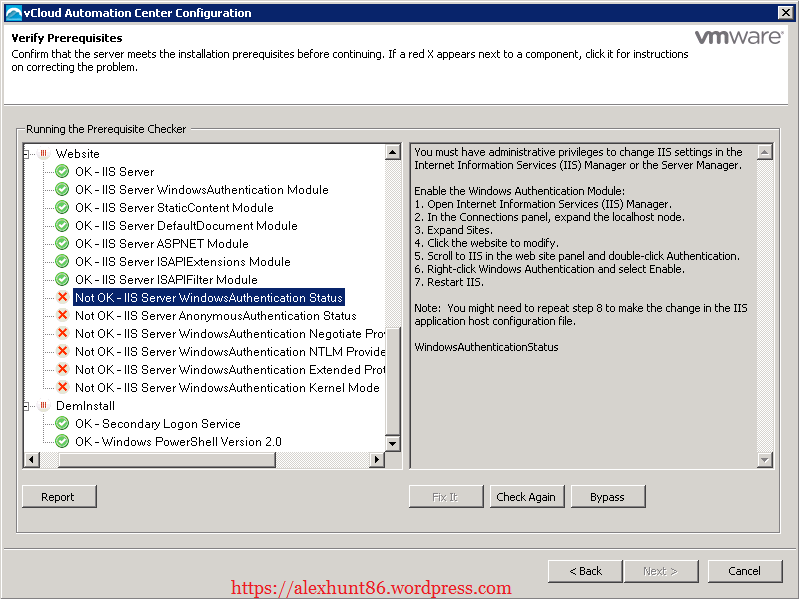Click the Report button

point(59,497)
